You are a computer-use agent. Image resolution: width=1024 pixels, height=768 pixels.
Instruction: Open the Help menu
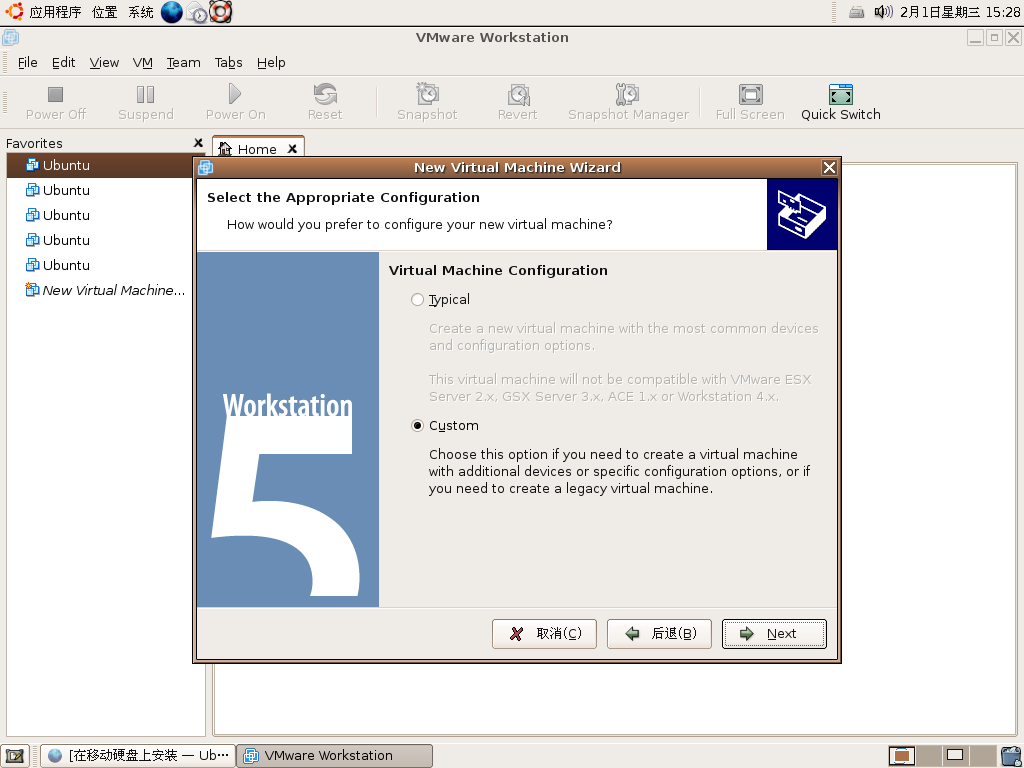pos(271,63)
